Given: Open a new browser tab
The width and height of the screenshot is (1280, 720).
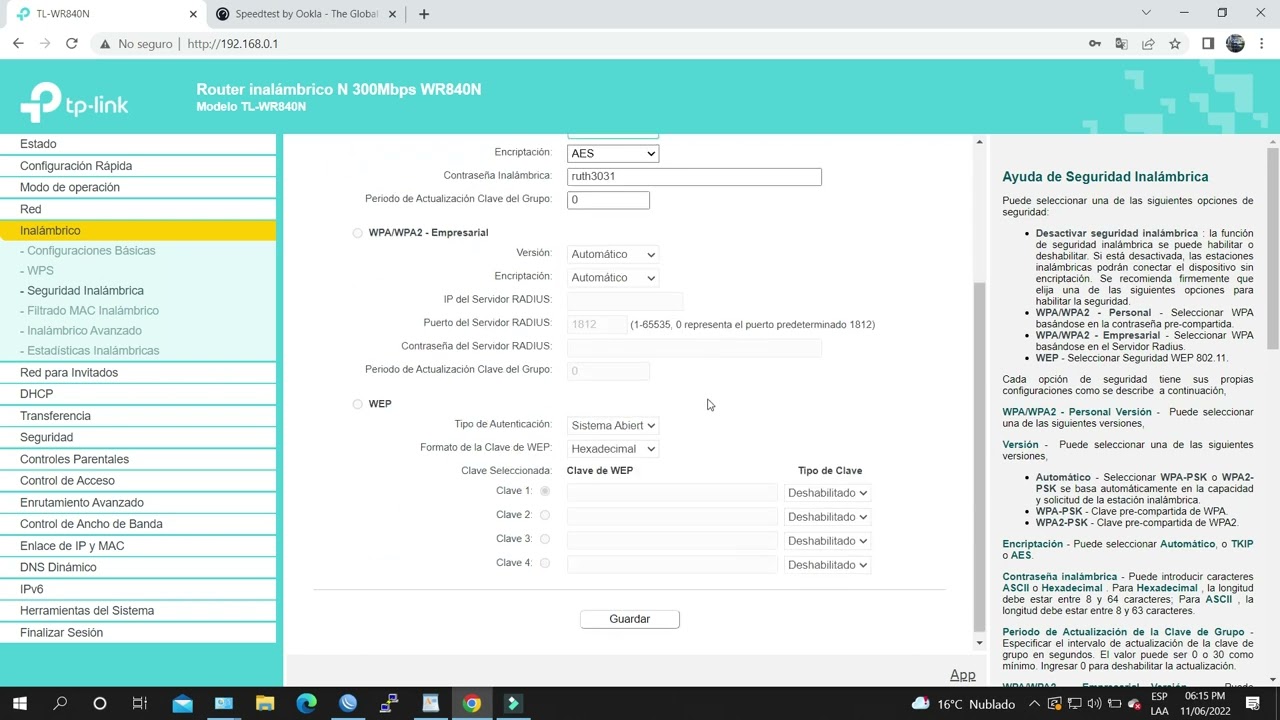Looking at the screenshot, I should point(424,14).
